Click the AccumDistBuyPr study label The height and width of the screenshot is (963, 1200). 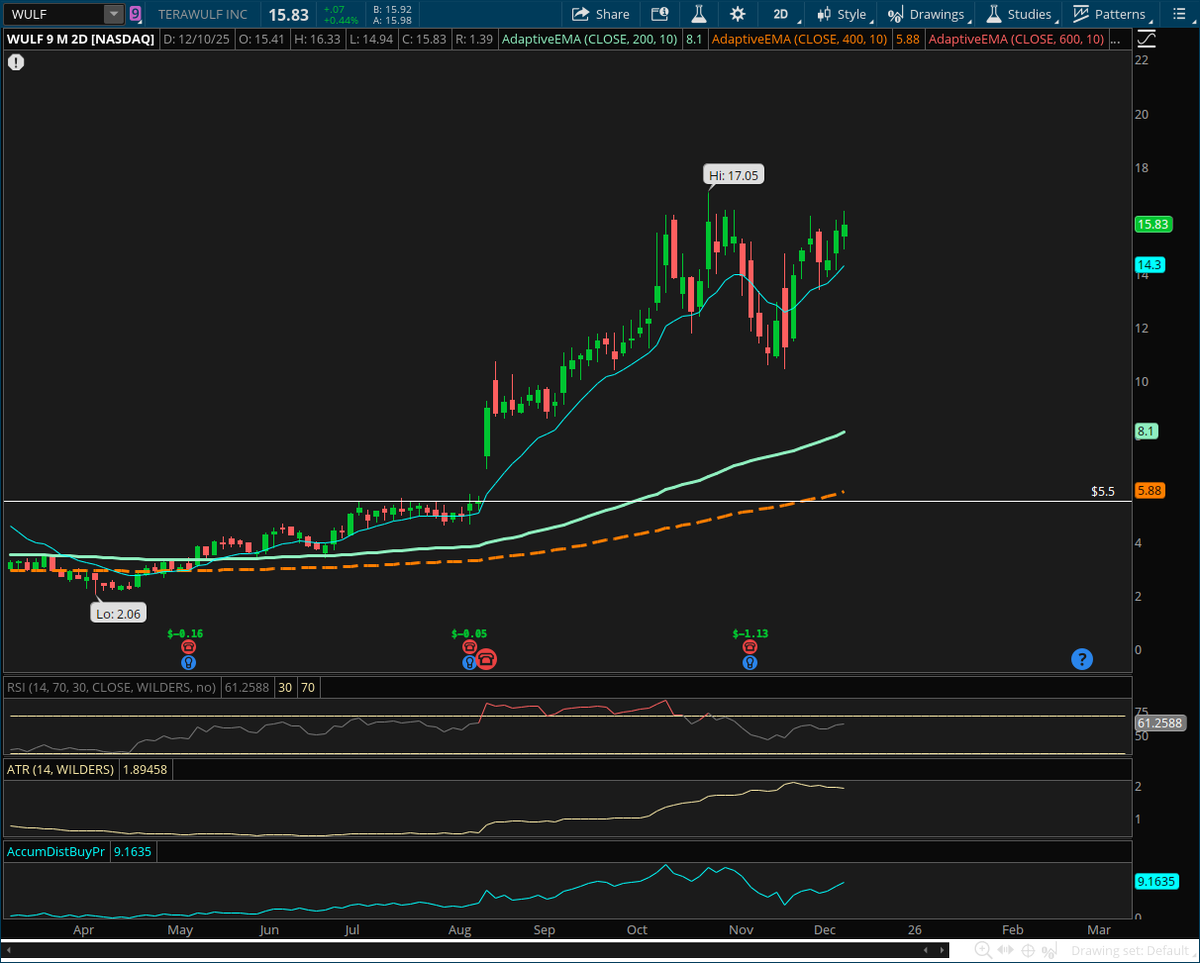56,852
